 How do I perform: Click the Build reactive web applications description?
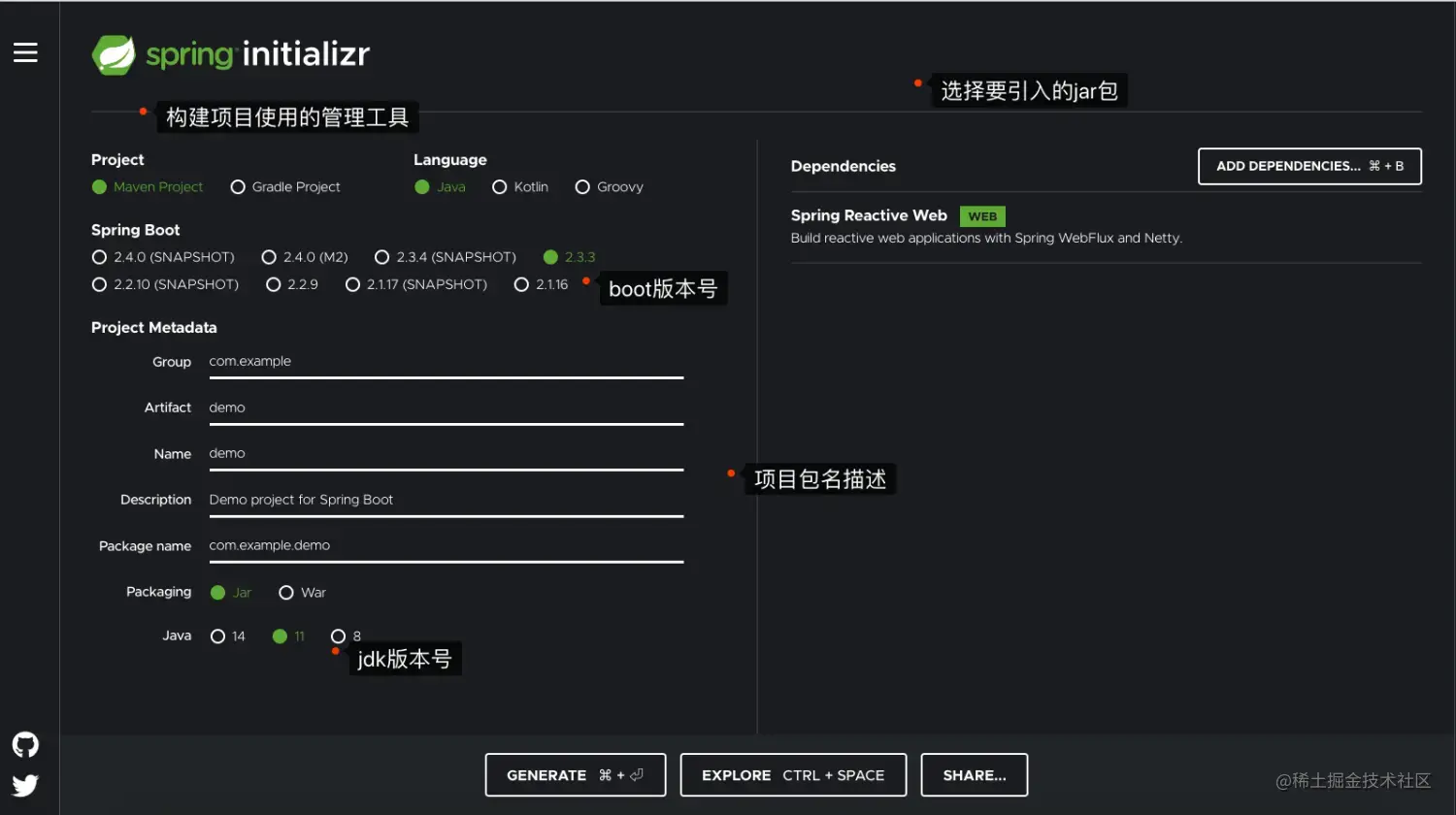tap(986, 238)
